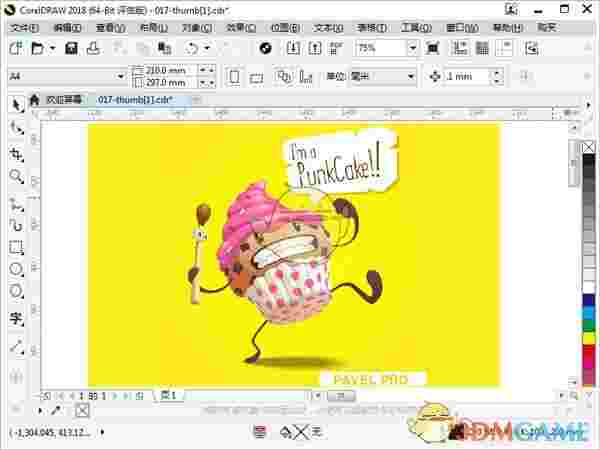Click the nudge distance field .1 mm
The height and width of the screenshot is (450, 600).
(468, 77)
